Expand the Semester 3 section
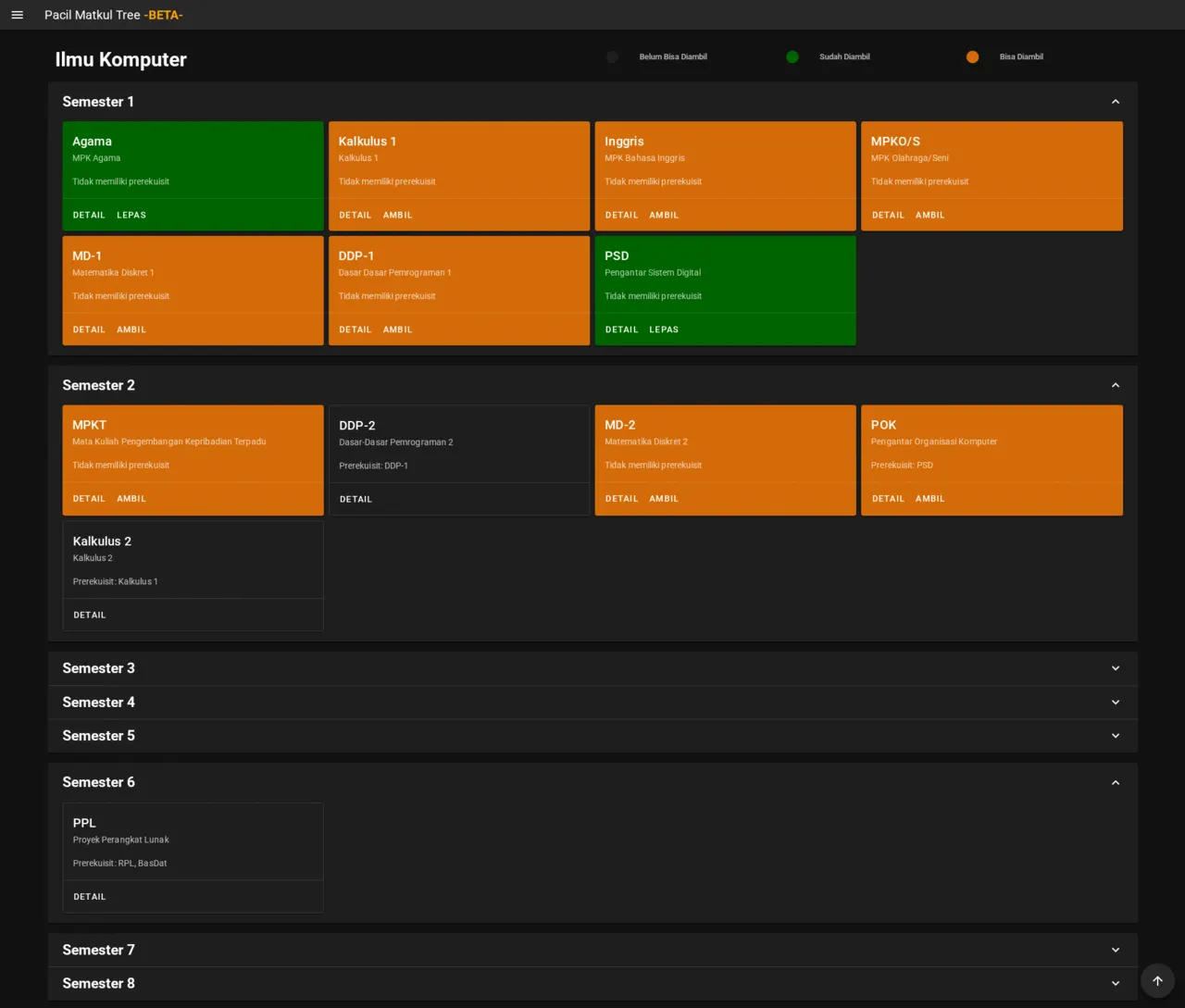 1116,668
